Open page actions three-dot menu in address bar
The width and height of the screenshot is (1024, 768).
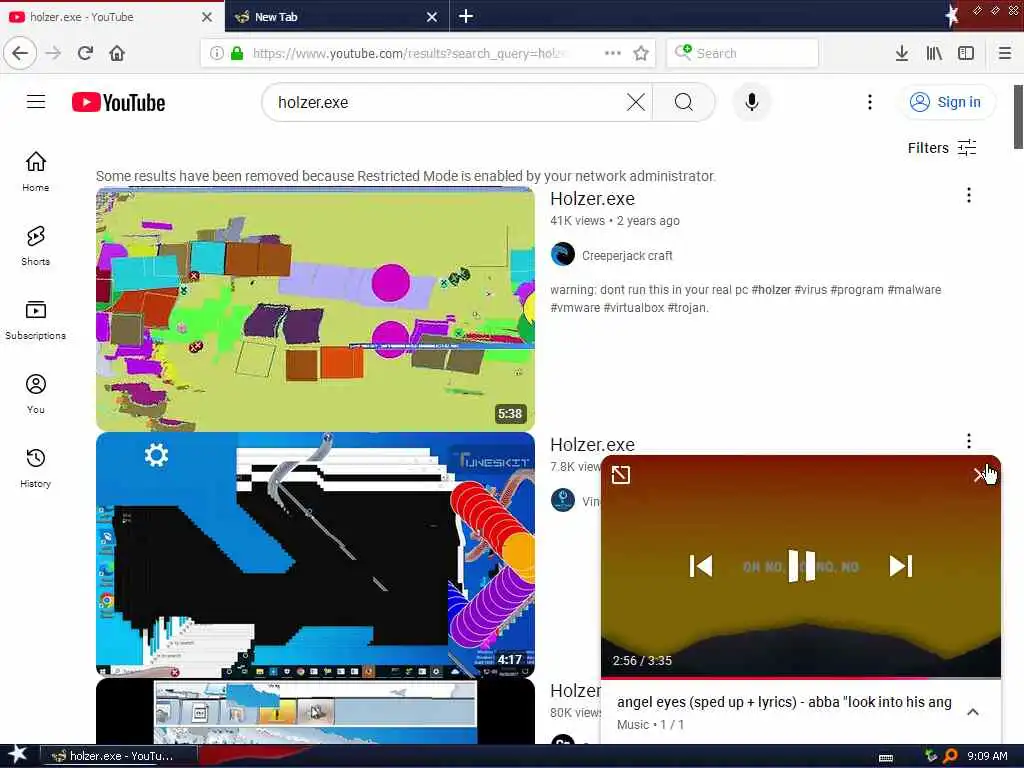coord(613,53)
